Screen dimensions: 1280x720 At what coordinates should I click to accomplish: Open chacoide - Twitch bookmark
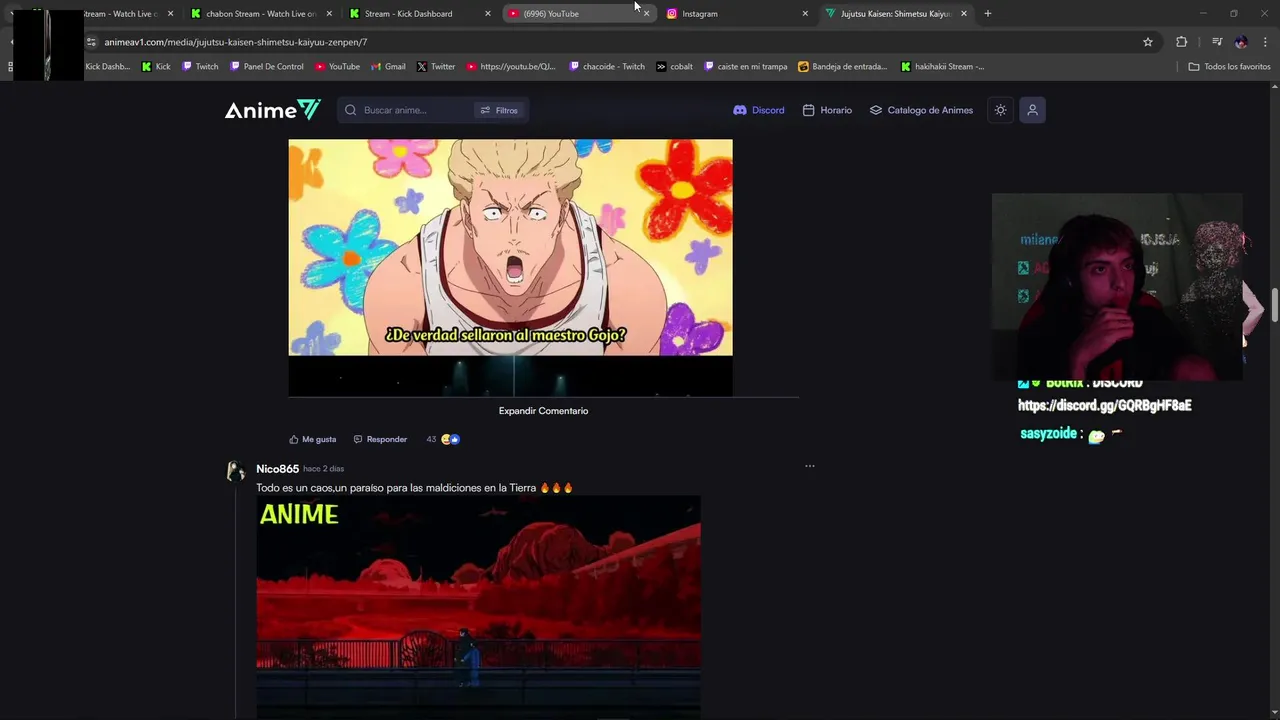pyautogui.click(x=607, y=67)
